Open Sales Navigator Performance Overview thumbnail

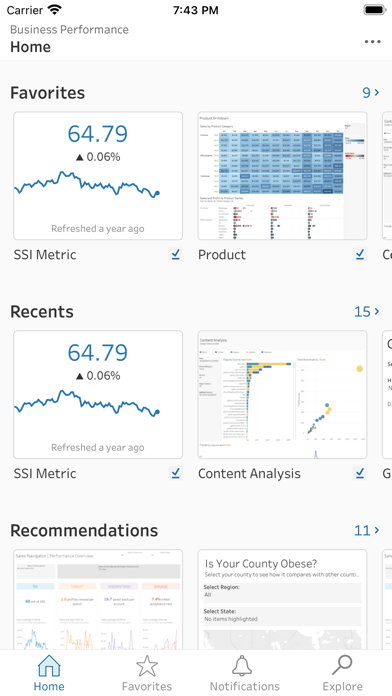click(98, 600)
